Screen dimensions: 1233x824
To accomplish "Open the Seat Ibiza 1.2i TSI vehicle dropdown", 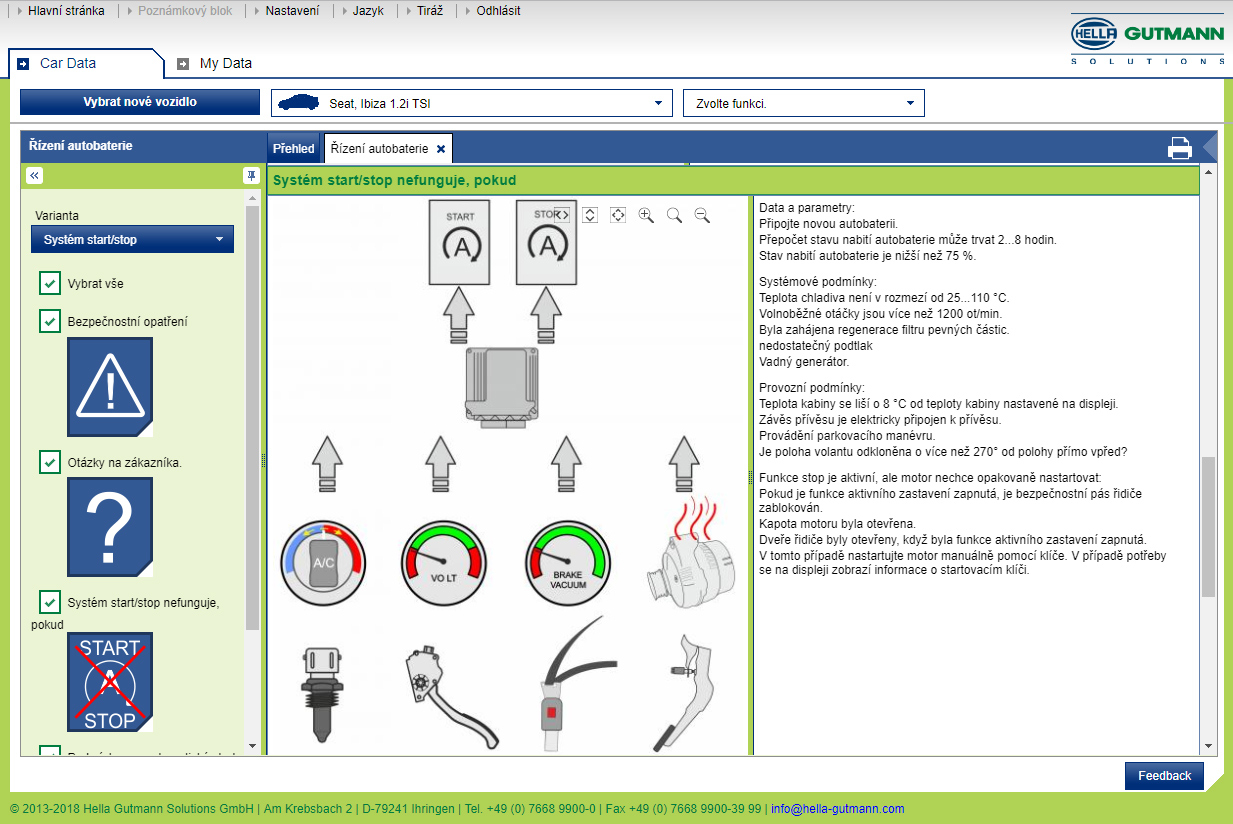I will pos(472,103).
